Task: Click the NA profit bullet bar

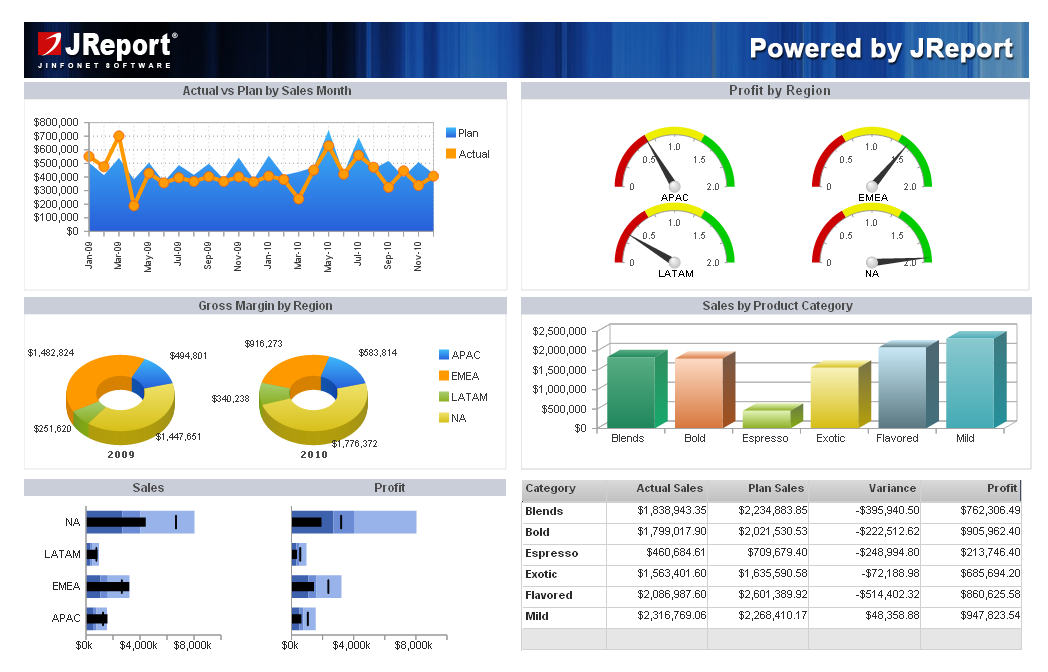Action: pos(354,522)
